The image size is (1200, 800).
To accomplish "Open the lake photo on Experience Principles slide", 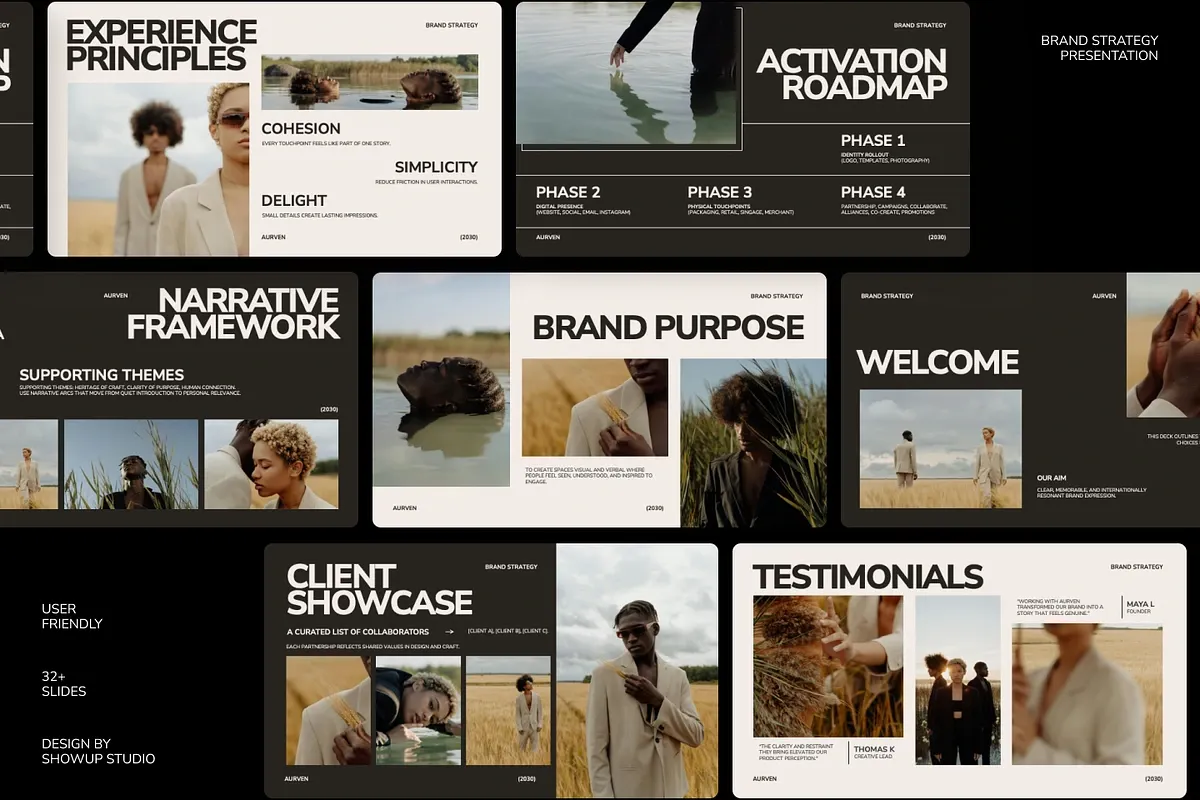I will point(369,82).
